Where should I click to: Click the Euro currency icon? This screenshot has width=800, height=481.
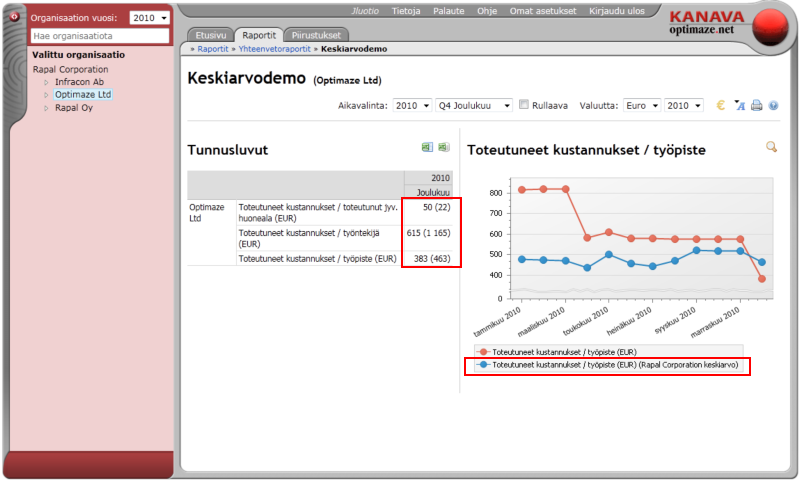pyautogui.click(x=721, y=105)
